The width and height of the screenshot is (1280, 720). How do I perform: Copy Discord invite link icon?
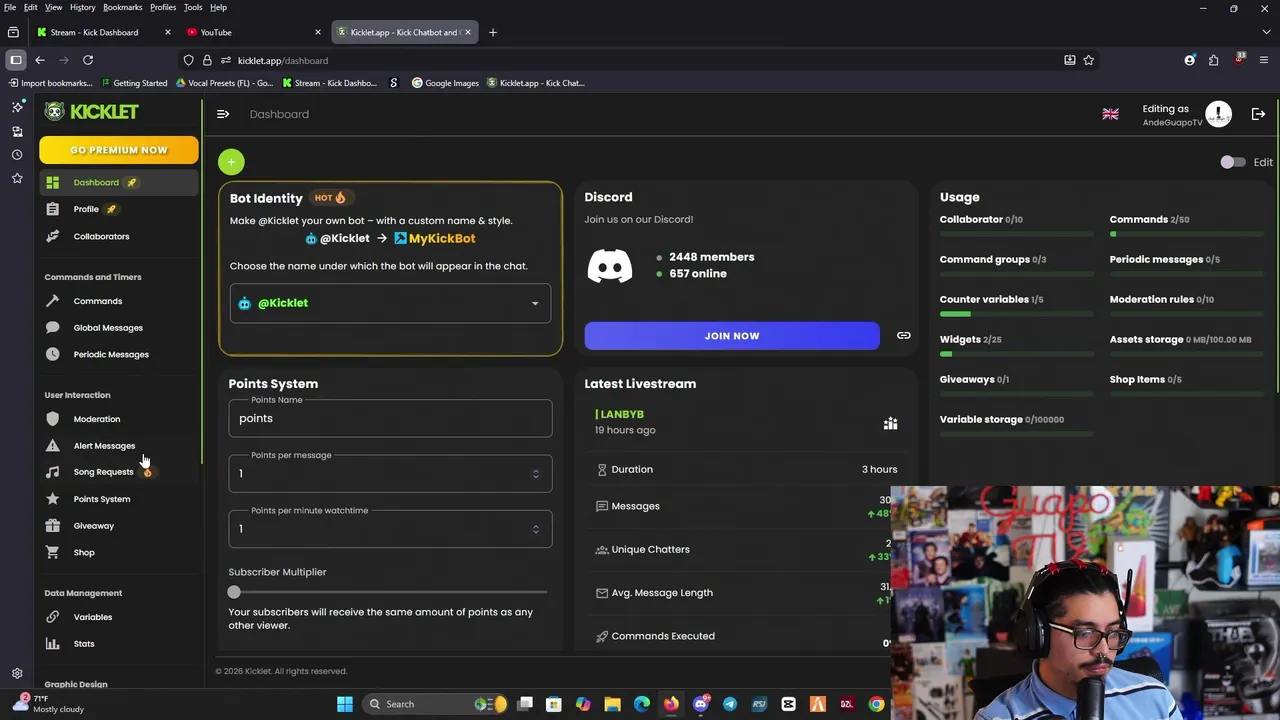pyautogui.click(x=904, y=336)
